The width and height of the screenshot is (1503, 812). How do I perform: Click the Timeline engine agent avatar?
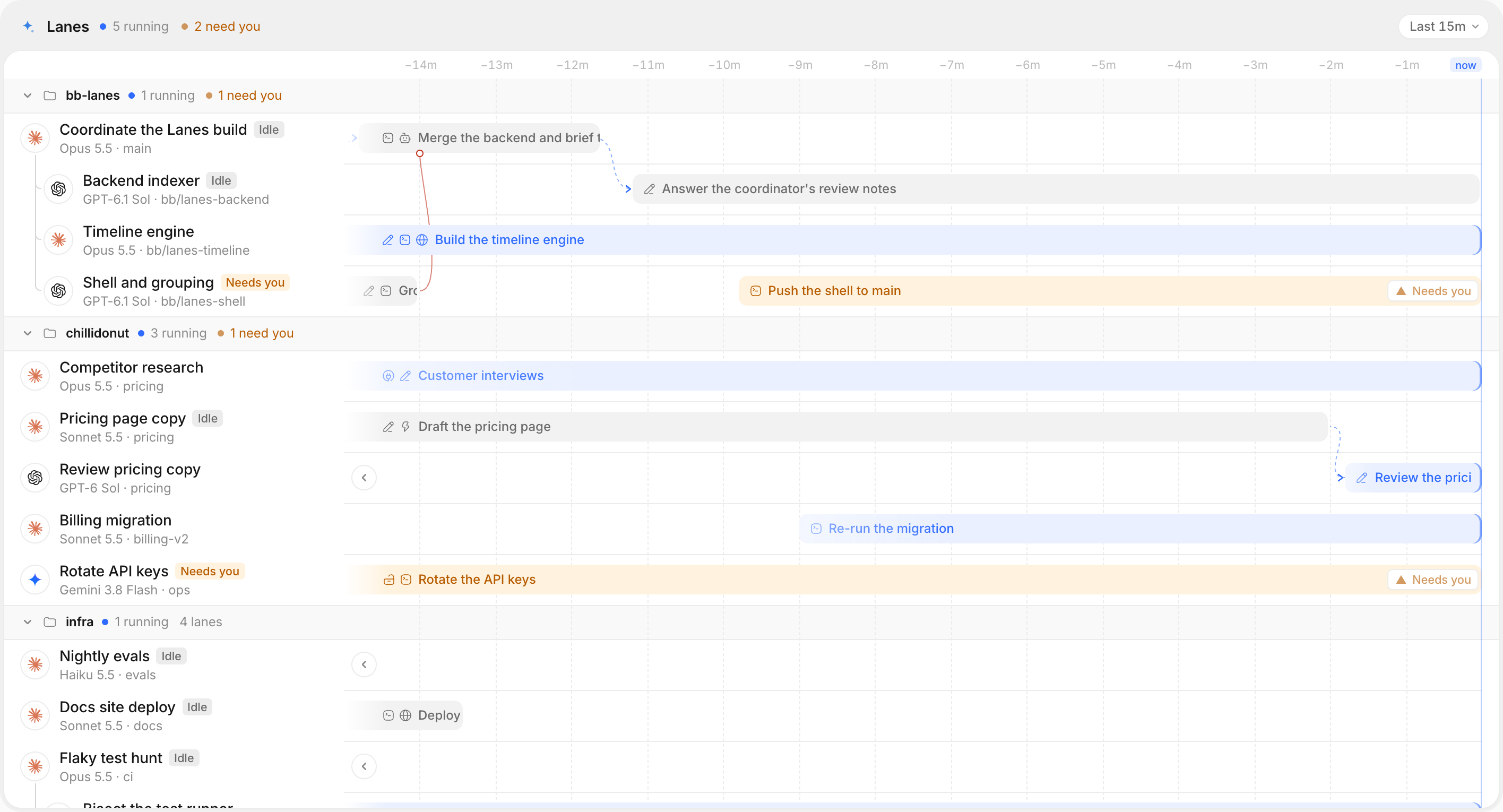point(58,240)
